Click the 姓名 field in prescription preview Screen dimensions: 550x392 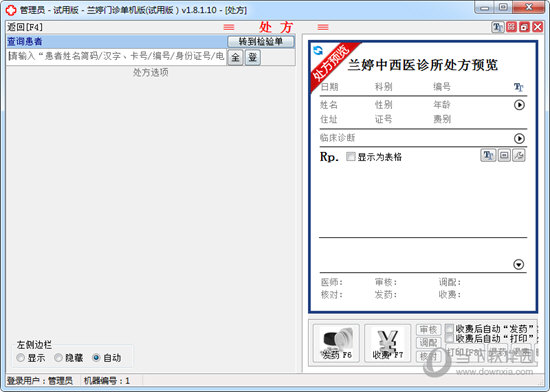tap(329, 104)
